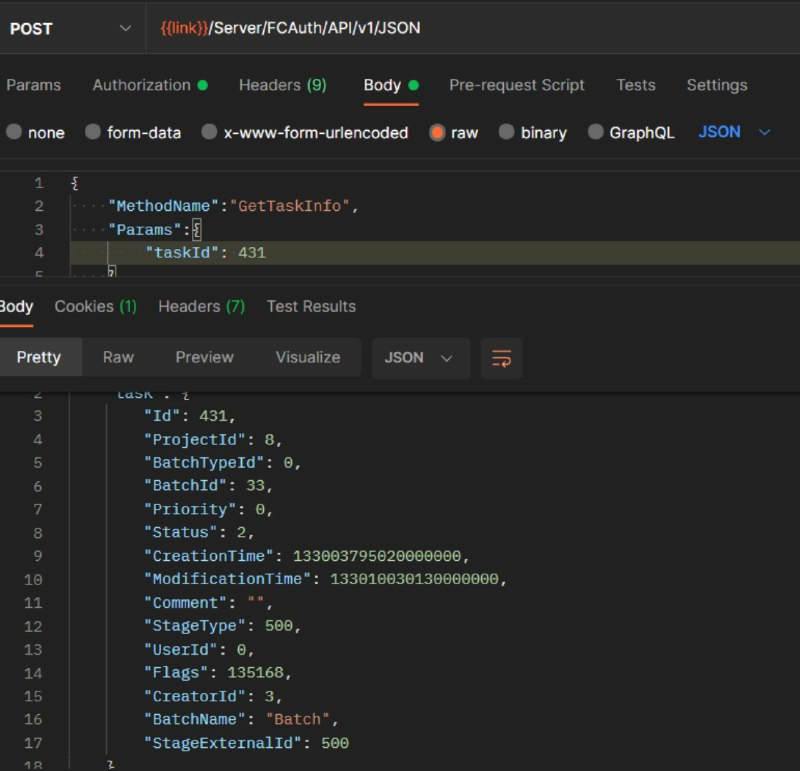The width and height of the screenshot is (800, 771).
Task: Switch response view to Visualize
Action: pyautogui.click(x=308, y=357)
